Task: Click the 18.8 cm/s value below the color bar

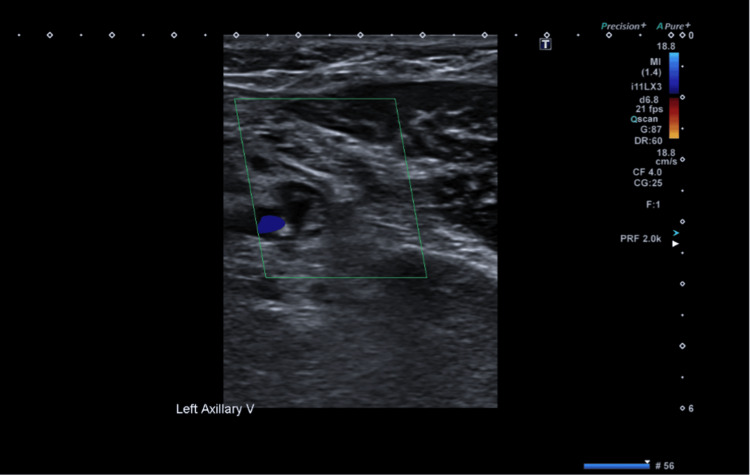Action: (666, 157)
